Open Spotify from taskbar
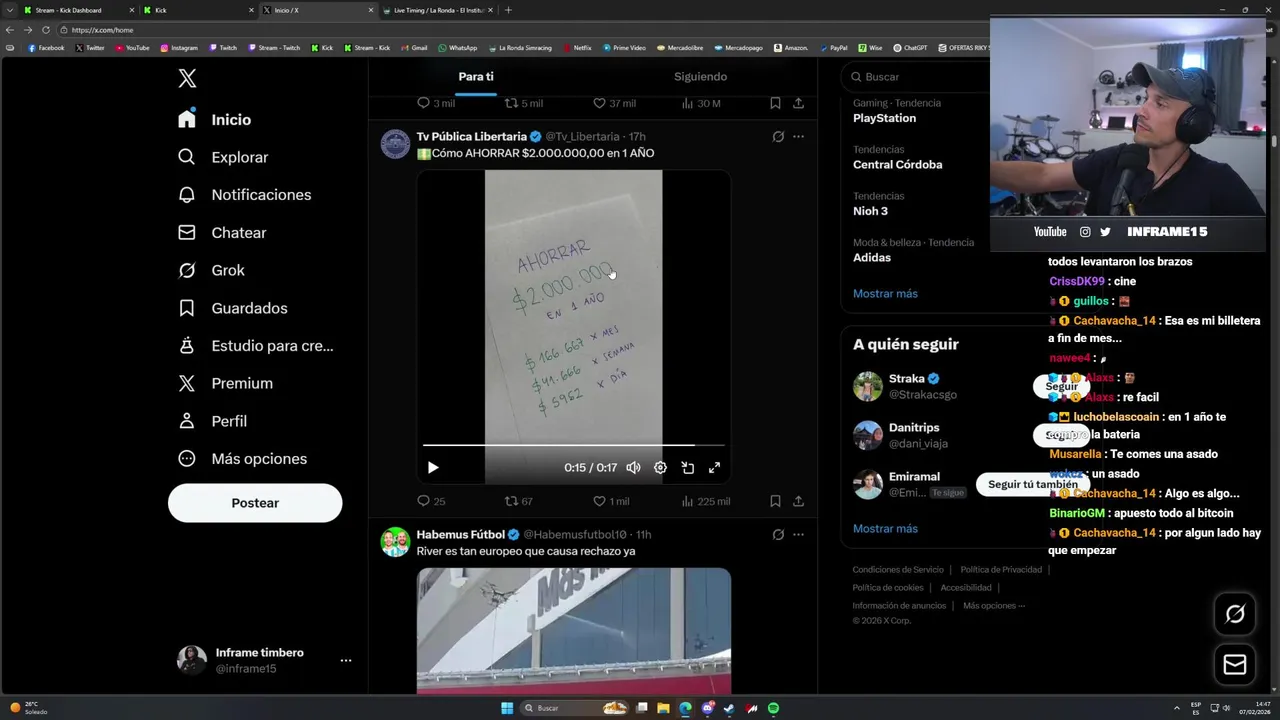 [x=774, y=708]
